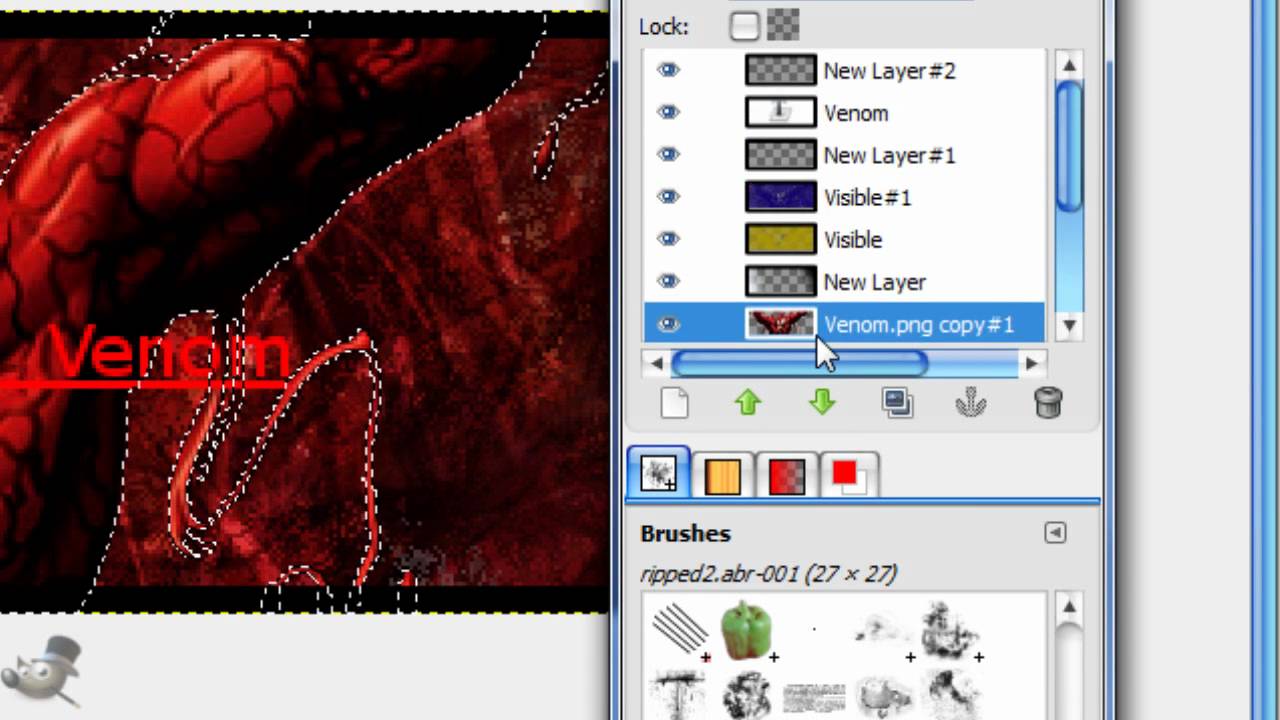
Task: Select the layer named Venom
Action: click(x=856, y=113)
